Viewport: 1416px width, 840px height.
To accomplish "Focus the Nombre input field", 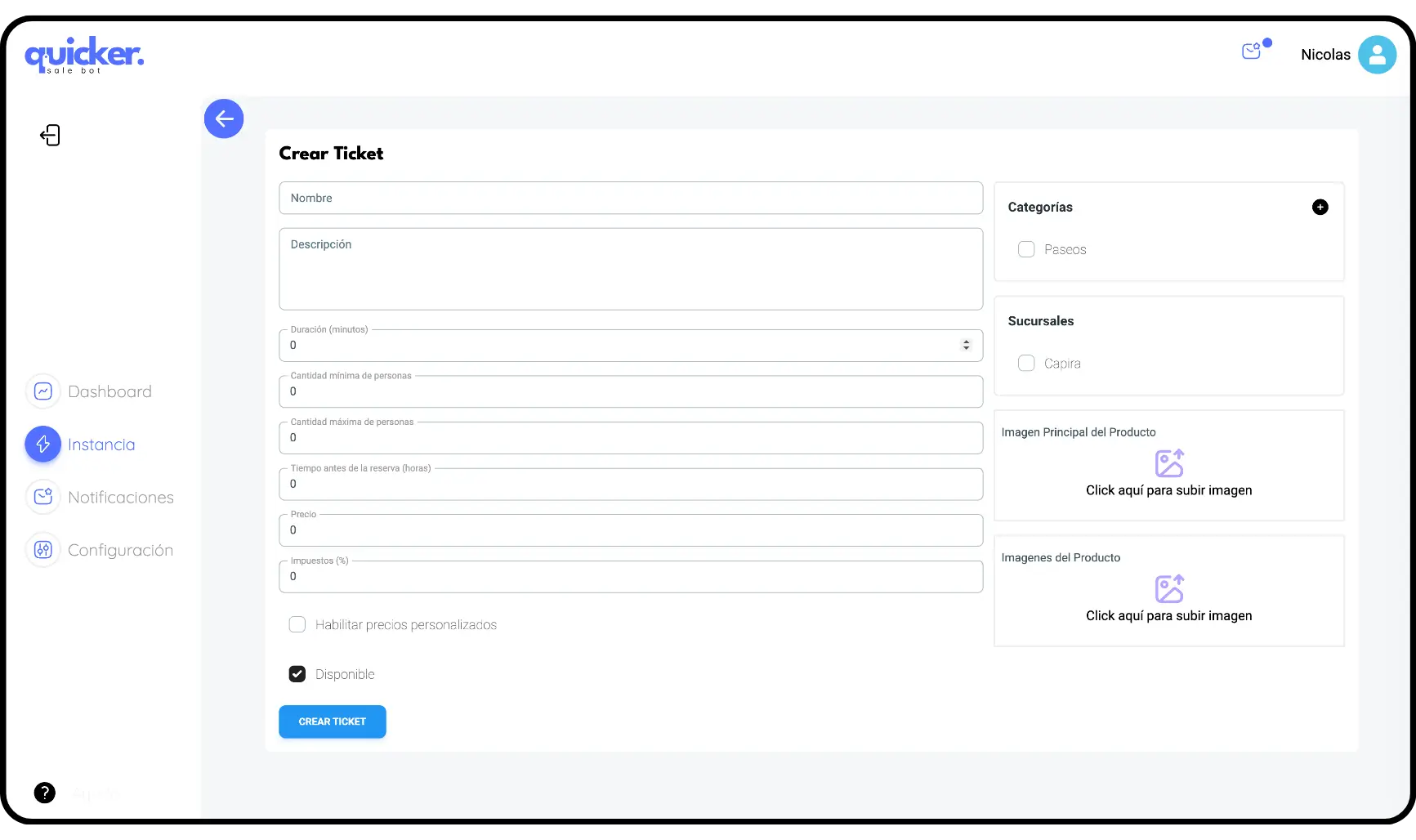I will (x=631, y=199).
